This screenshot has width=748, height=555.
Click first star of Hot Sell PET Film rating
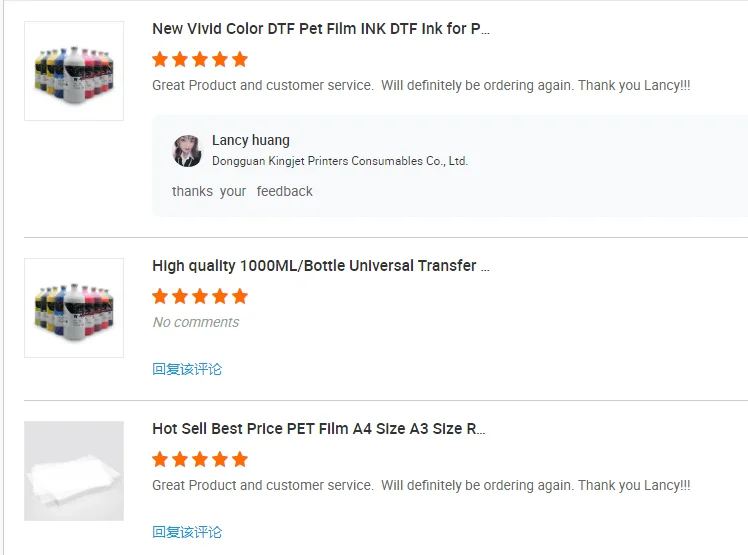point(160,459)
